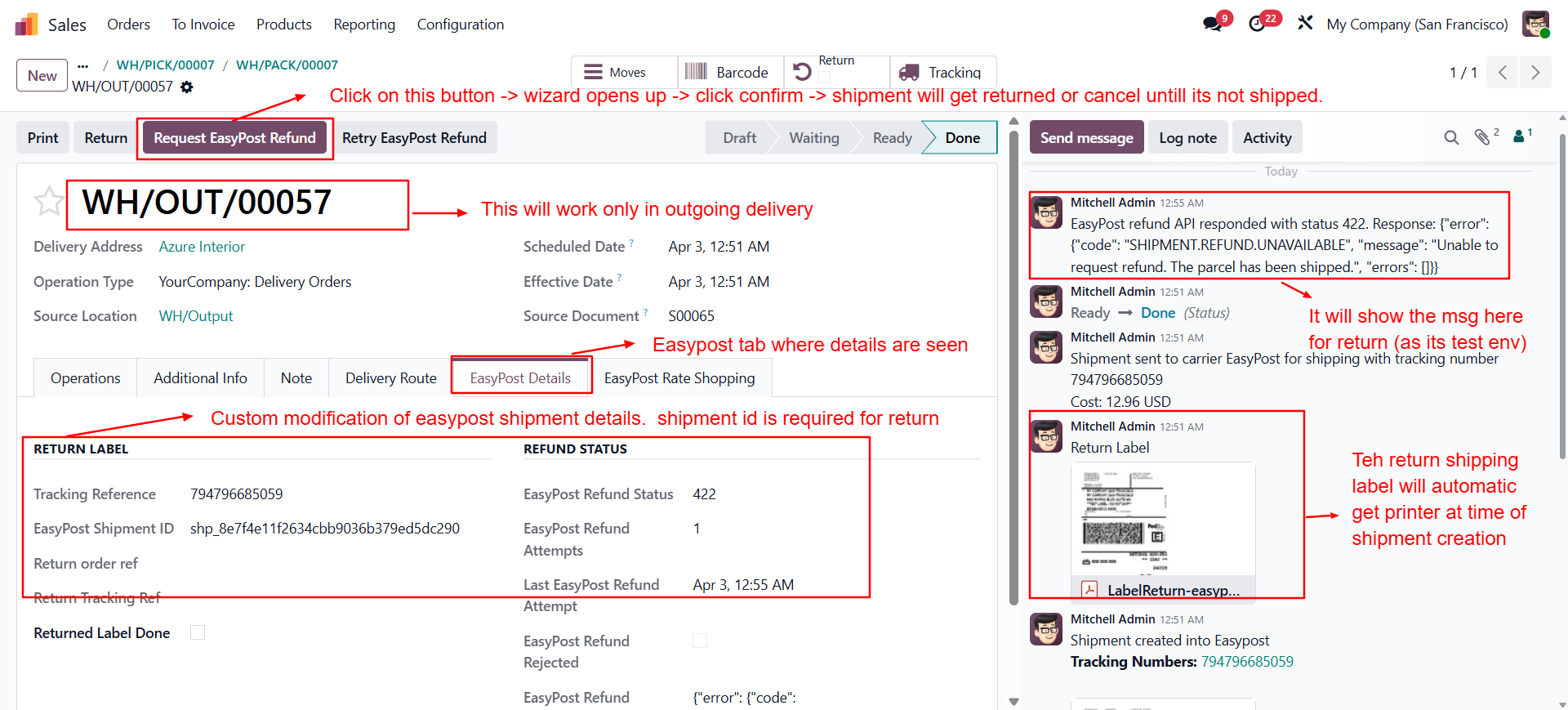Click Source Document value S00065
This screenshot has height=710, width=1568.
pos(691,316)
